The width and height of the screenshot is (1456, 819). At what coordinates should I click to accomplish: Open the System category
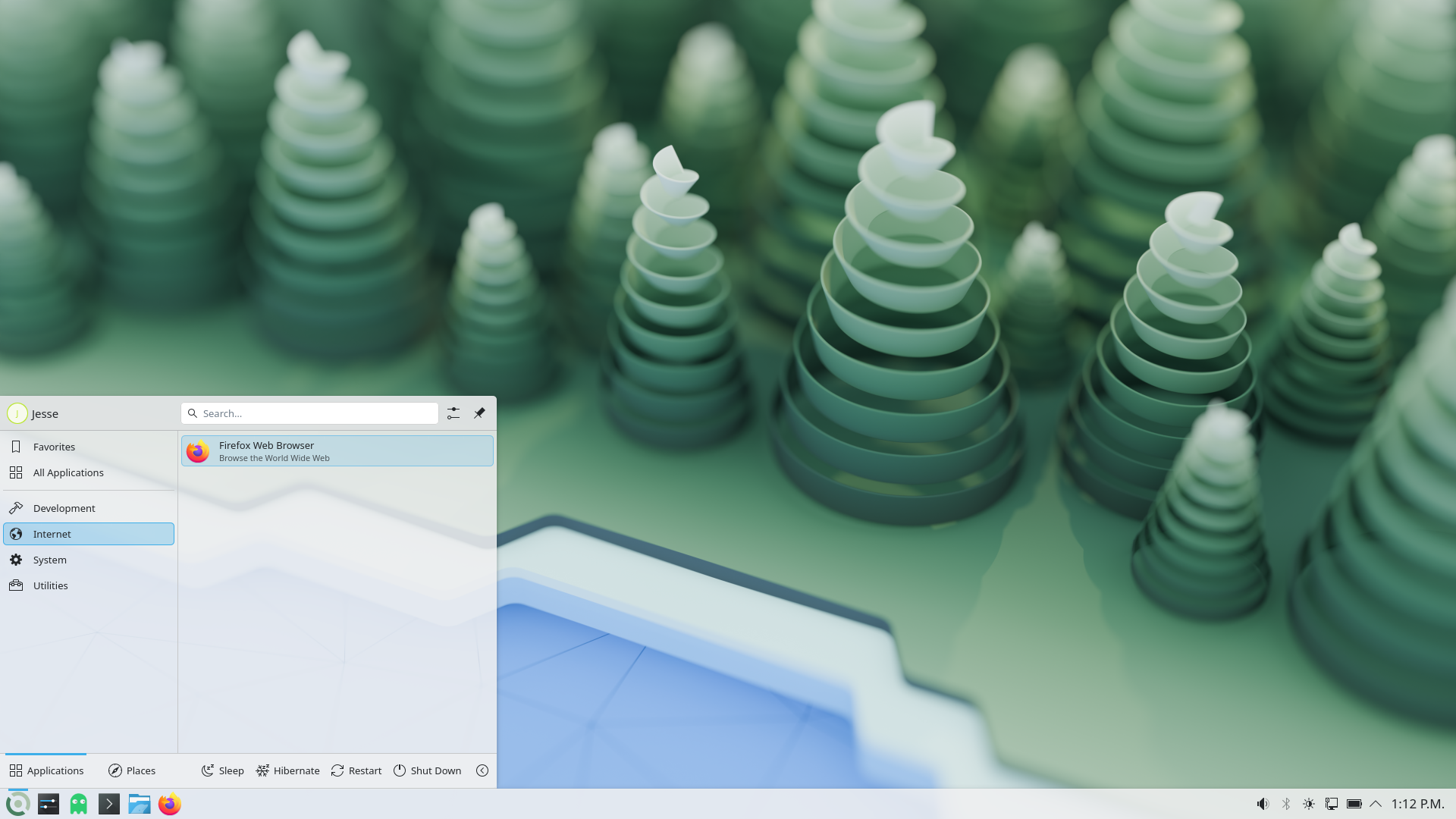(x=89, y=560)
